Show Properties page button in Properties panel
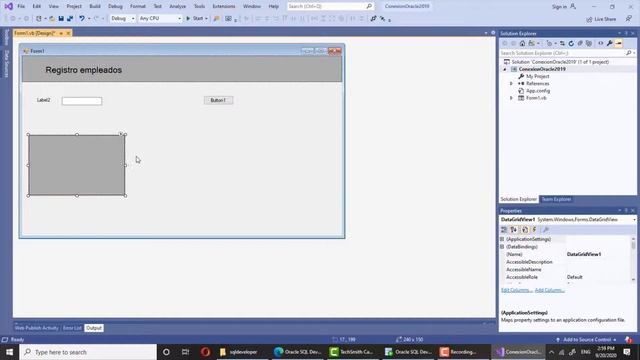The width and height of the screenshot is (640, 360). click(x=525, y=230)
